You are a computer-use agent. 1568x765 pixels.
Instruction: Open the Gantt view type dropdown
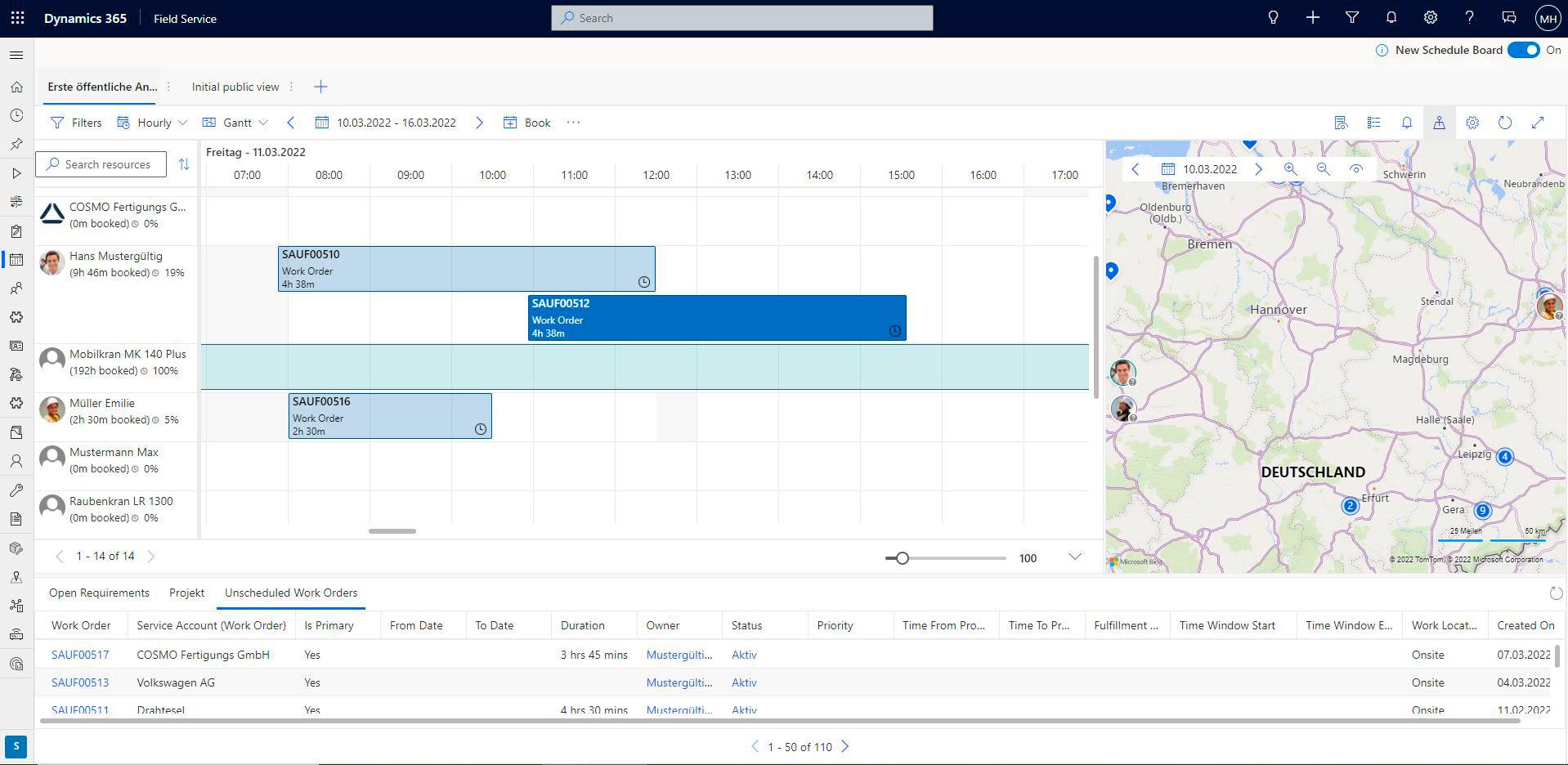tap(235, 123)
